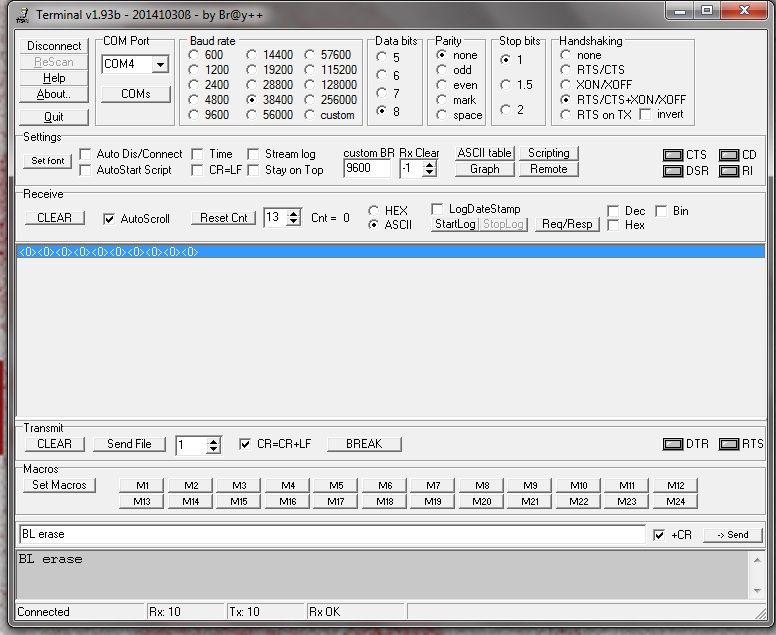This screenshot has width=776, height=635.
Task: Click the Send File button
Action: coord(129,444)
